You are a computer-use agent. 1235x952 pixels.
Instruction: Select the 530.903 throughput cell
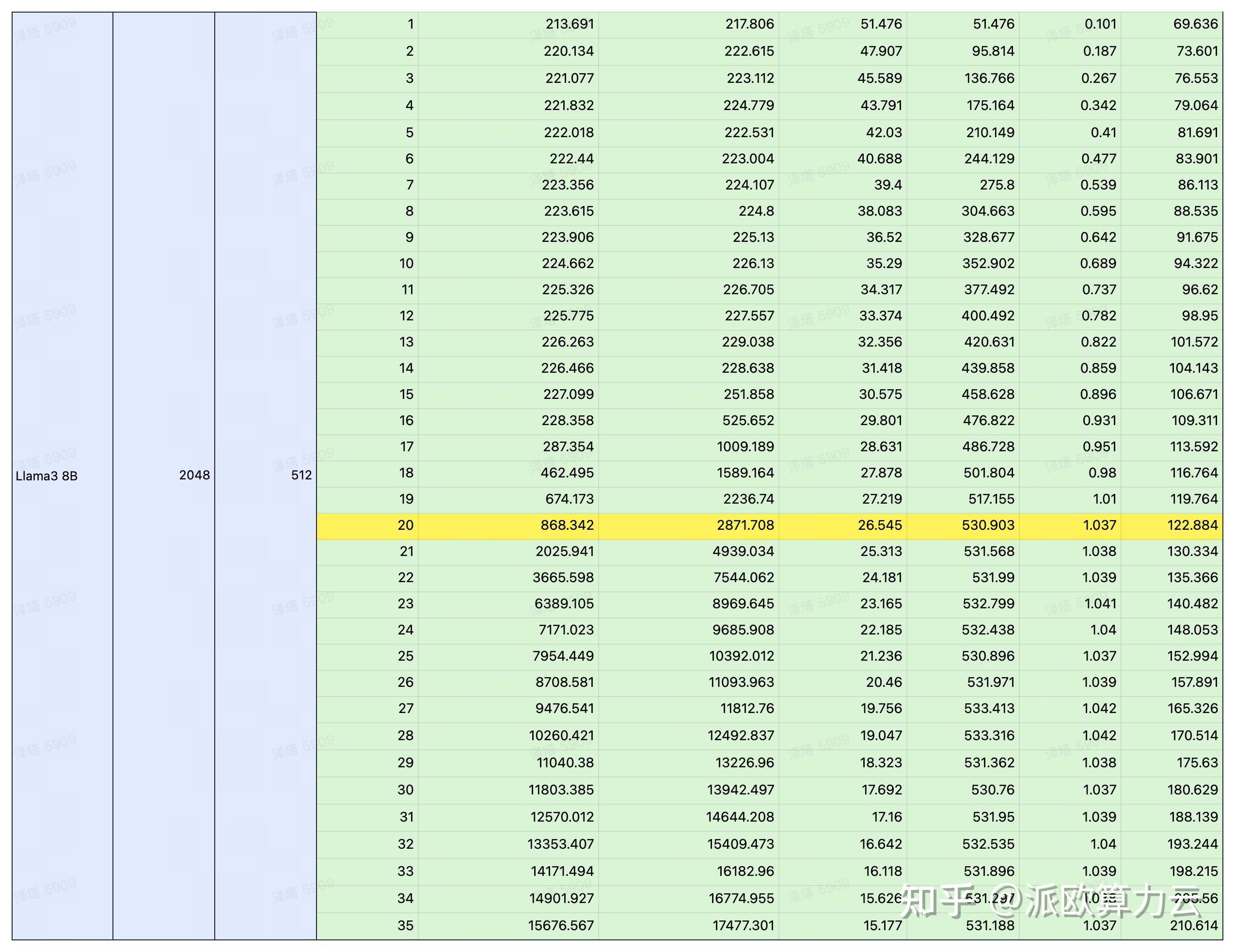(988, 525)
